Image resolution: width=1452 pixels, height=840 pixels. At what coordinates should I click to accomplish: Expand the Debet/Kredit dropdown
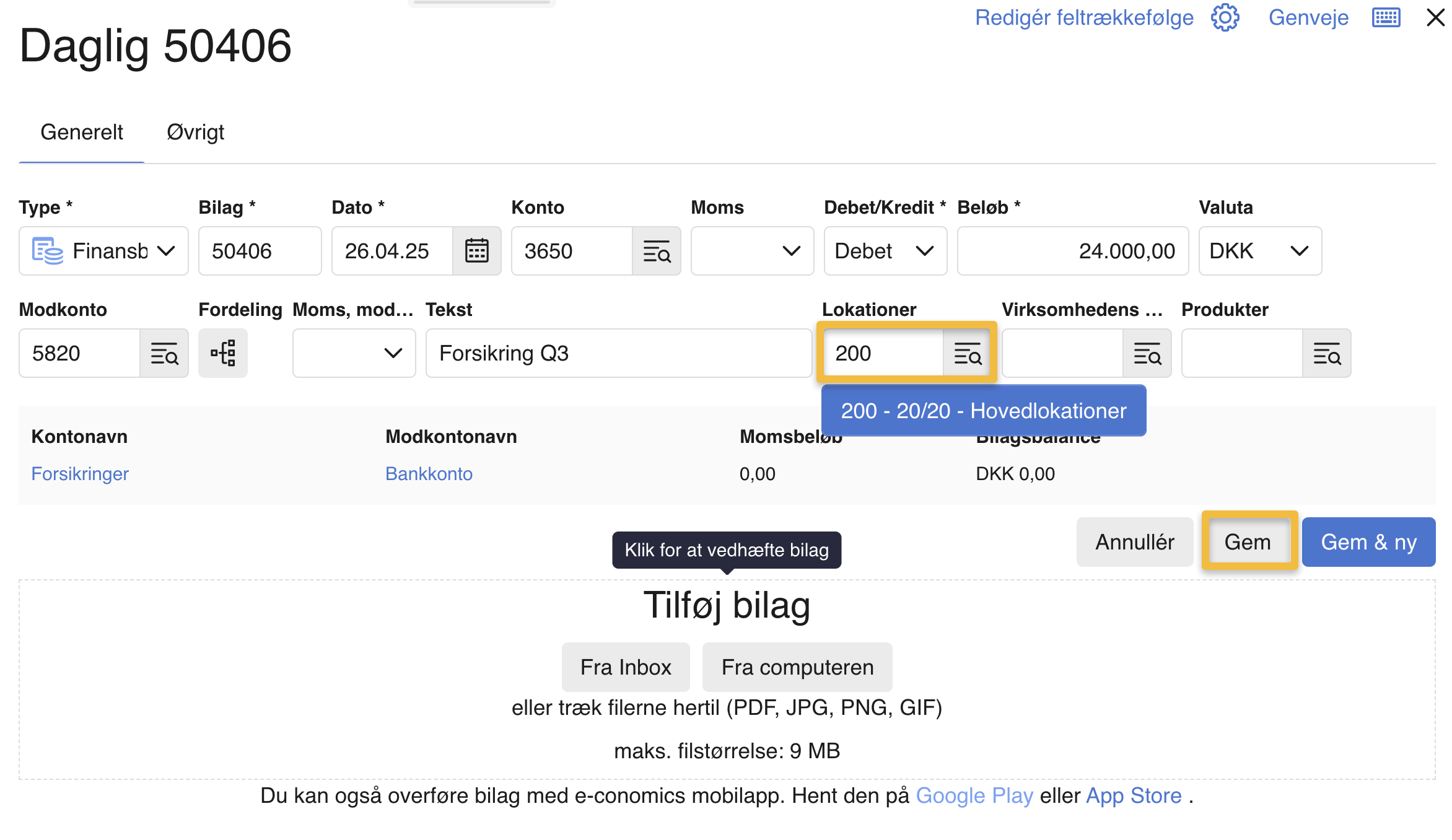[885, 251]
